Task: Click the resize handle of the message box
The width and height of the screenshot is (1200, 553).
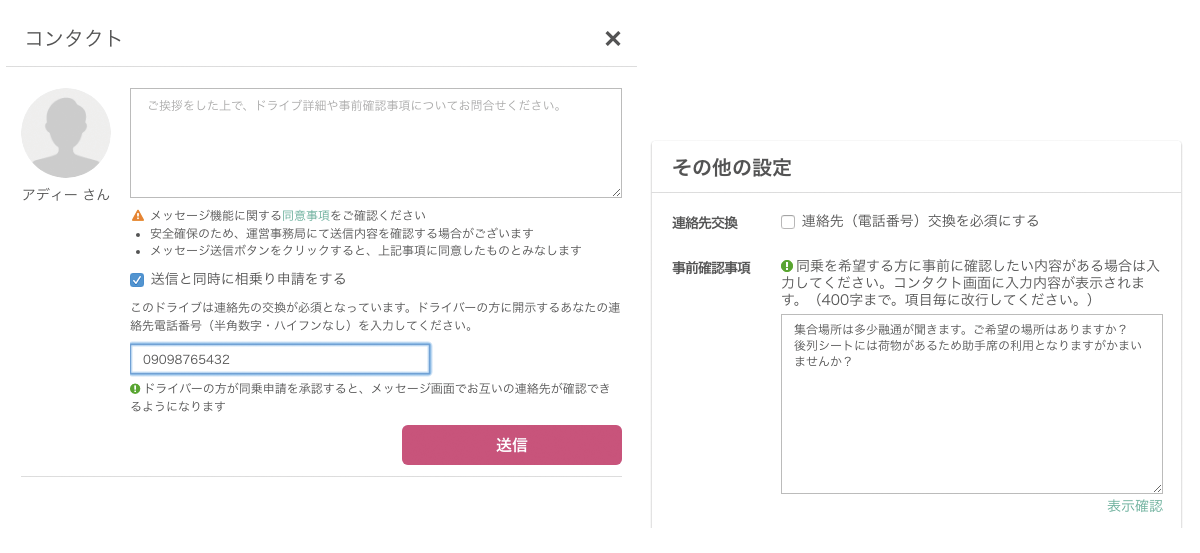Action: coord(616,192)
